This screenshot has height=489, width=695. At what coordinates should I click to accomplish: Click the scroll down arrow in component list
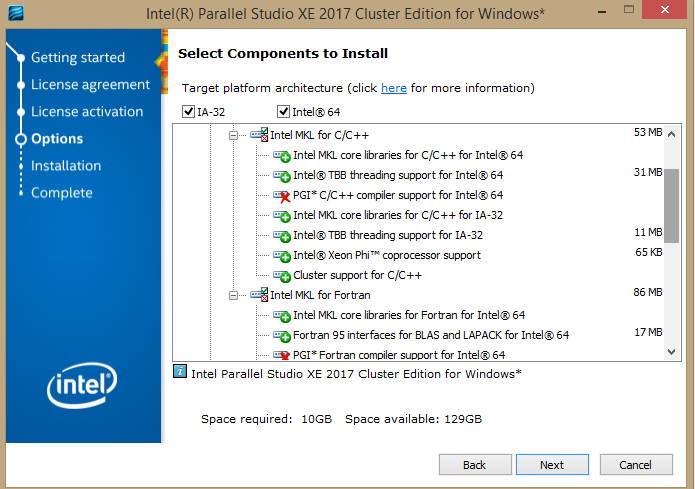(672, 353)
